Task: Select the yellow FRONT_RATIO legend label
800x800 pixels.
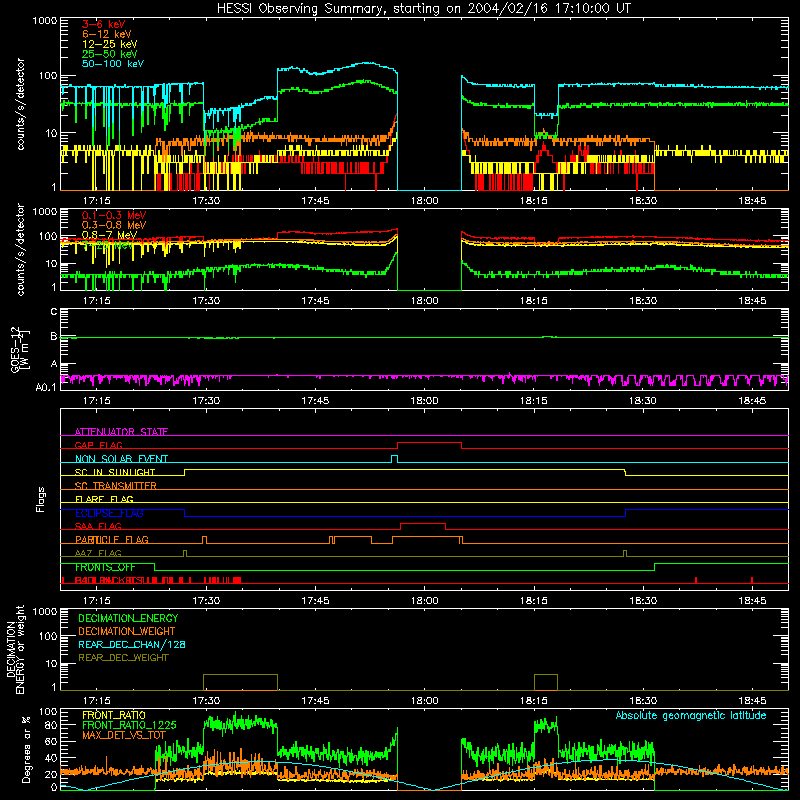Action: click(114, 715)
